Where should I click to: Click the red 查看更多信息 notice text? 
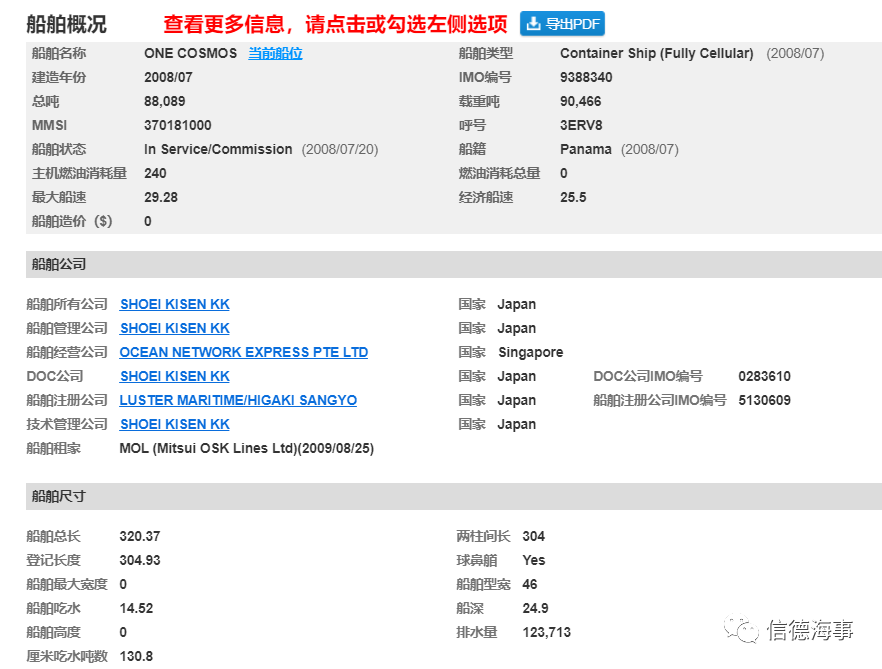click(335, 24)
